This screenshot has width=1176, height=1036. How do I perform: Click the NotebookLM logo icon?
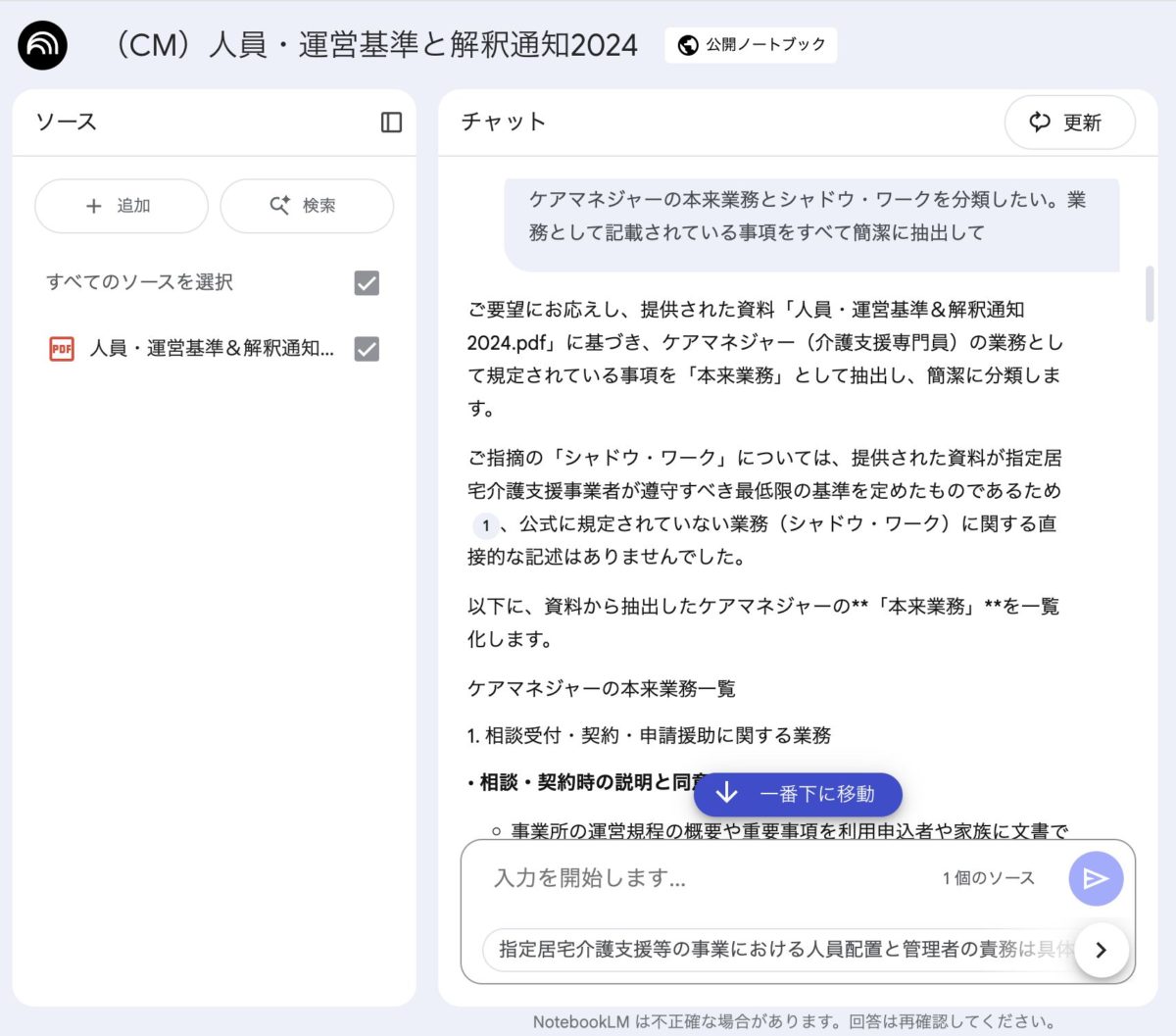[x=42, y=45]
